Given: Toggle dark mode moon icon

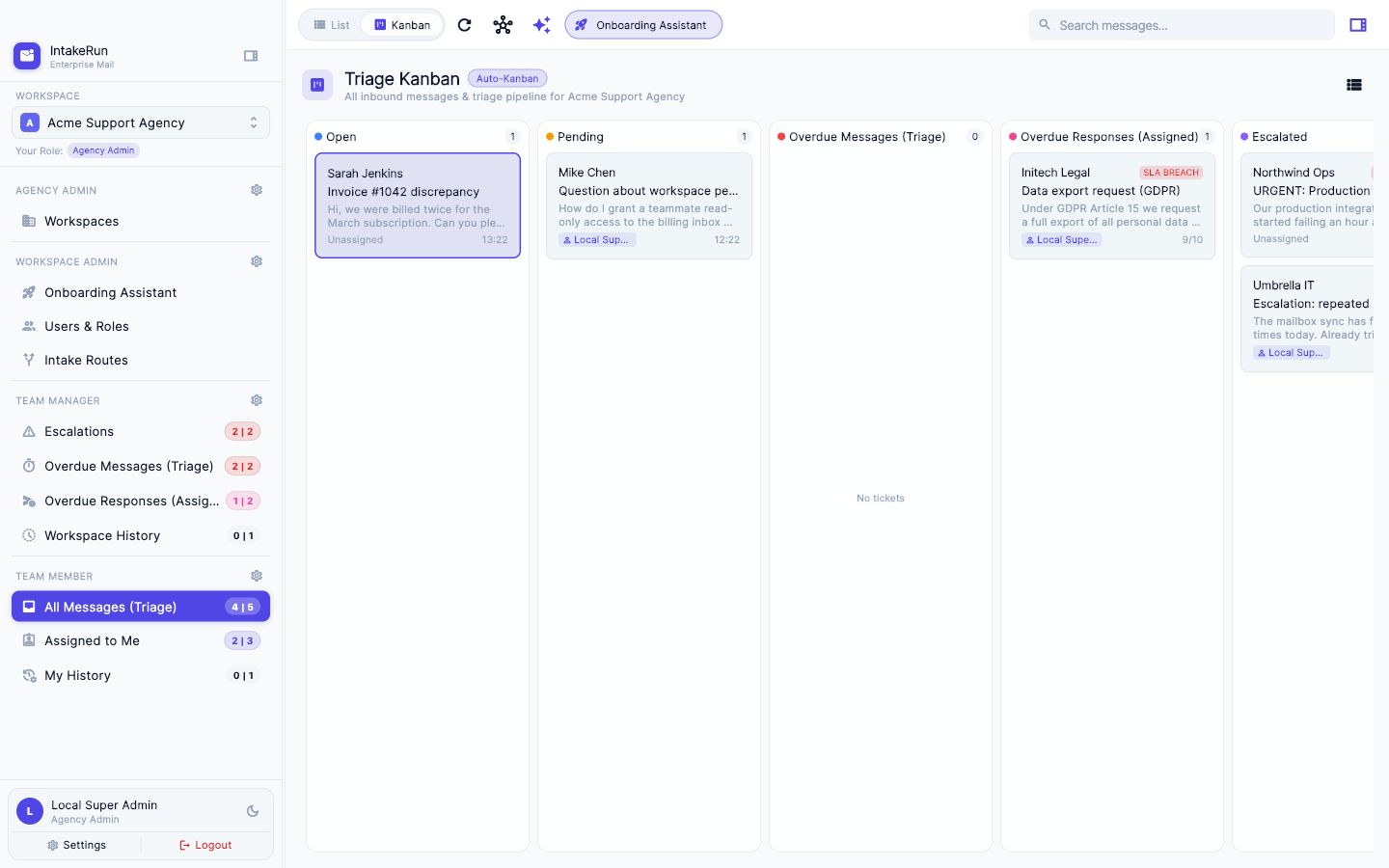Looking at the screenshot, I should [x=253, y=811].
